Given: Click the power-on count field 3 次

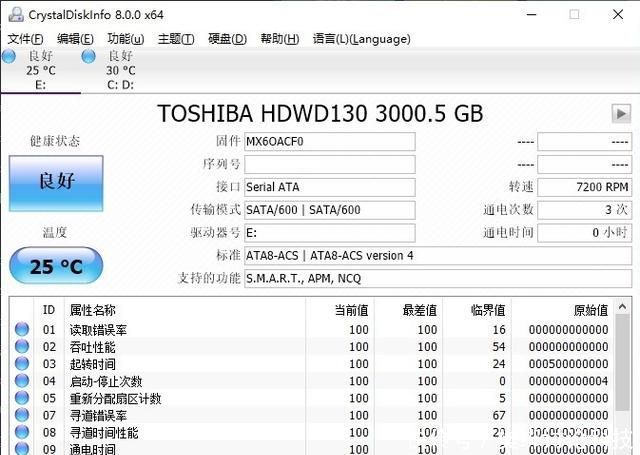Looking at the screenshot, I should 584,210.
